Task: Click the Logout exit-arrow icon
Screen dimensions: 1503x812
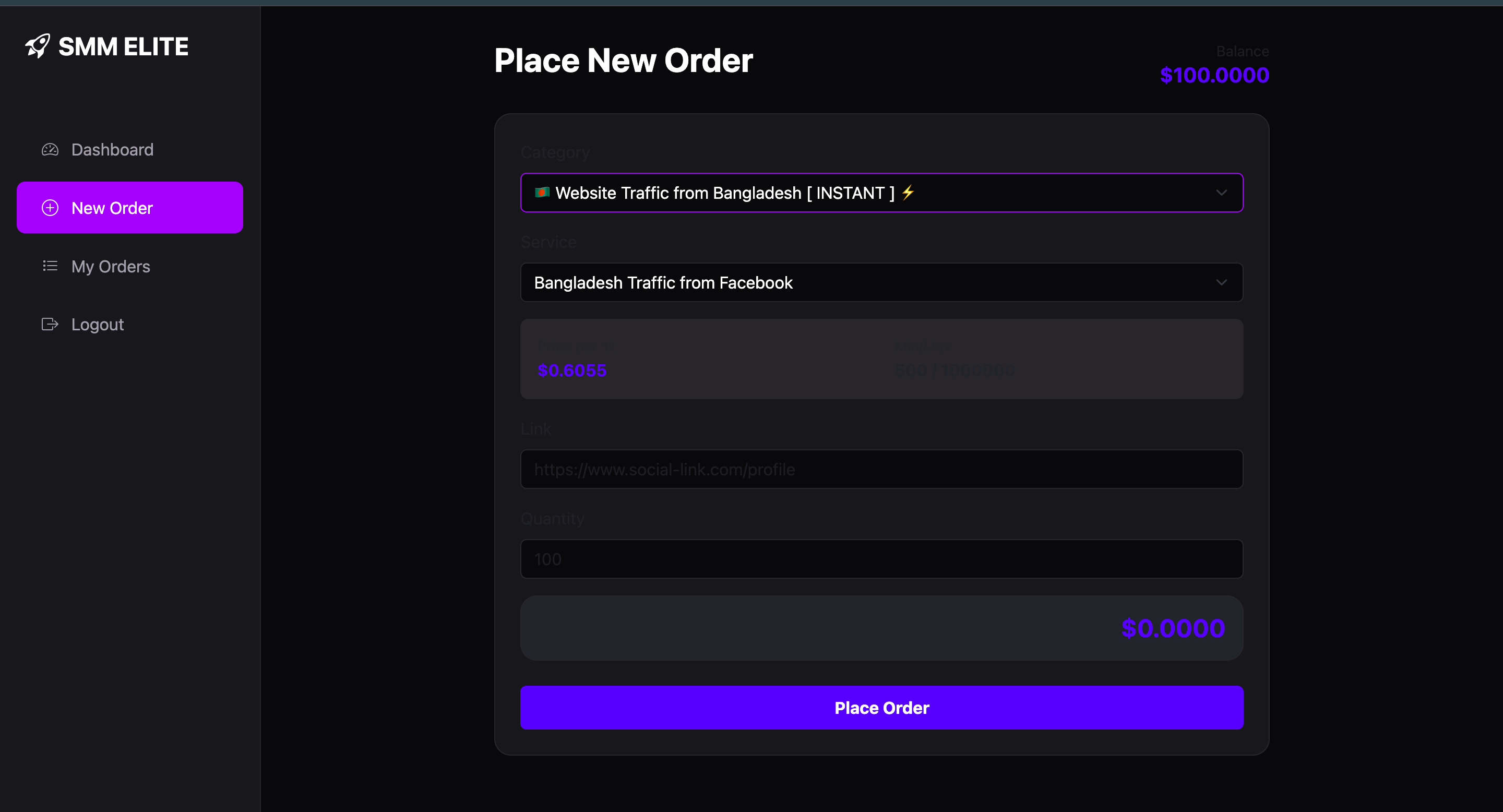Action: (50, 325)
